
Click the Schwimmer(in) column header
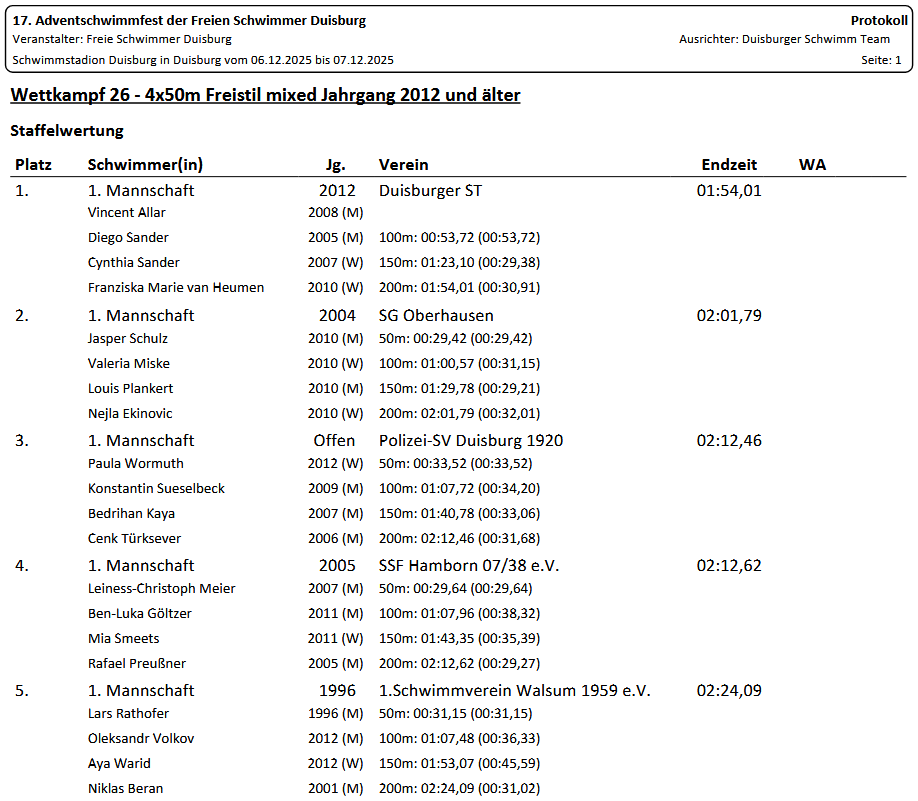click(145, 165)
